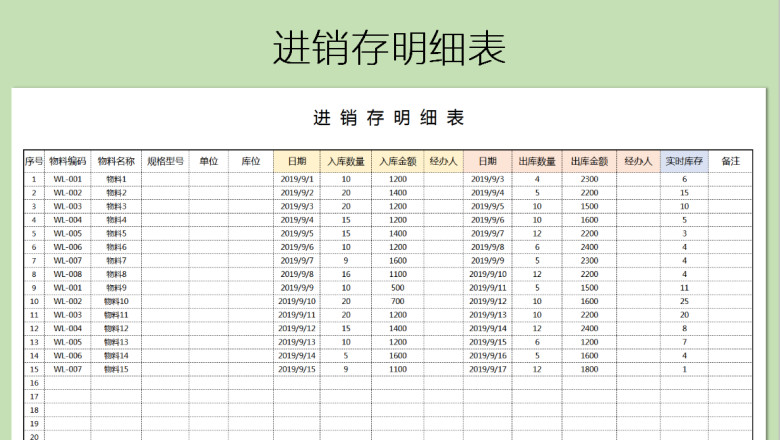Screen dimensions: 780x440
Task: Click WL-007 code in the 物料15 row
Action: pyautogui.click(x=68, y=369)
